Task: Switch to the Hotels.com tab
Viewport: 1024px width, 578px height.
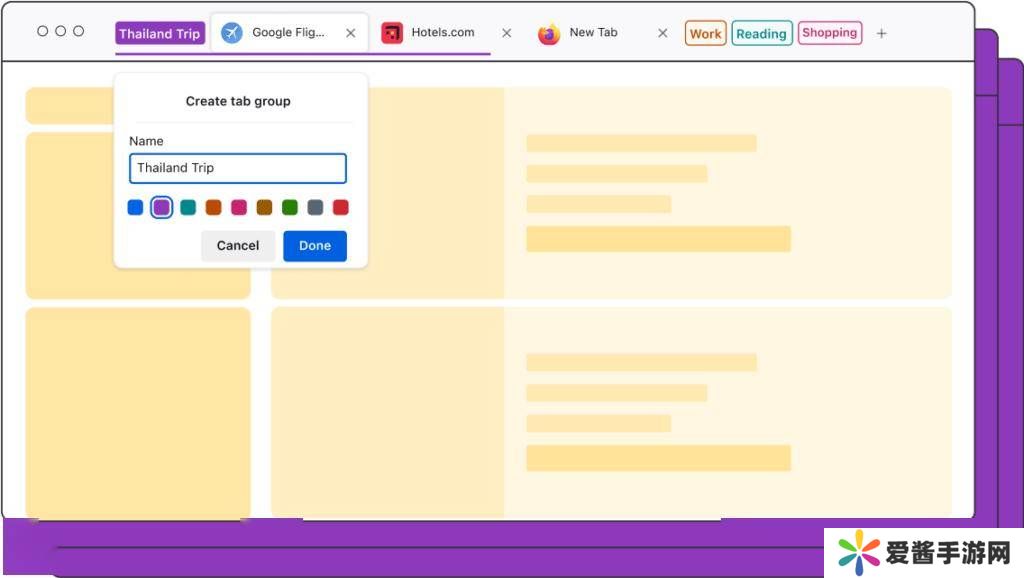Action: (x=443, y=33)
